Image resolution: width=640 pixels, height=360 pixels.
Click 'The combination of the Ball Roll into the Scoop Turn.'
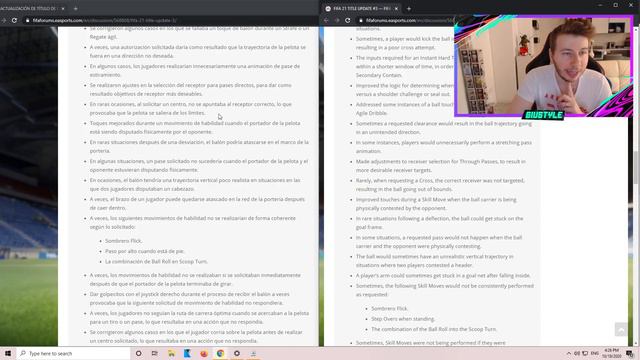tap(434, 329)
